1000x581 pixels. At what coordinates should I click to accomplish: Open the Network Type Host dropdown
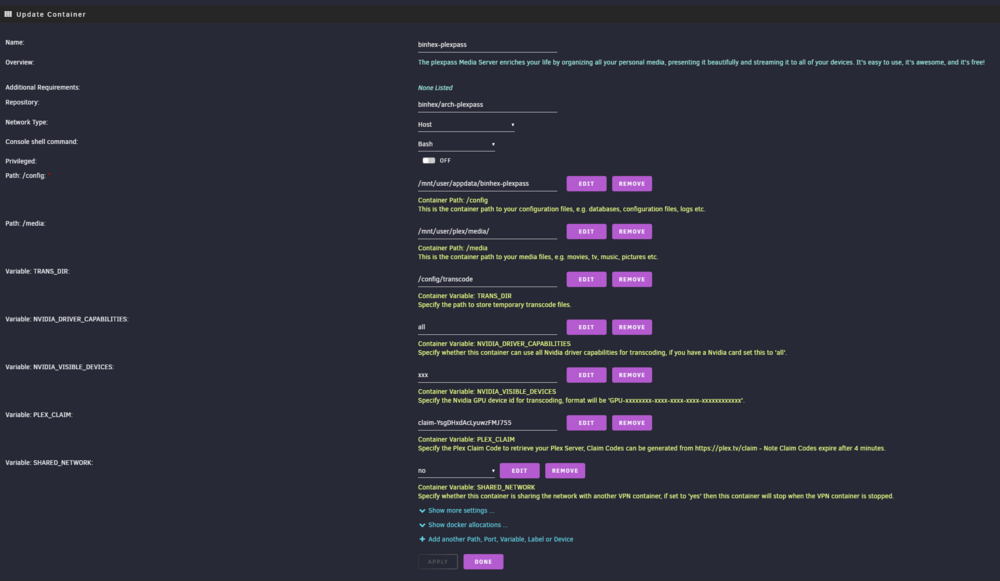[466, 124]
